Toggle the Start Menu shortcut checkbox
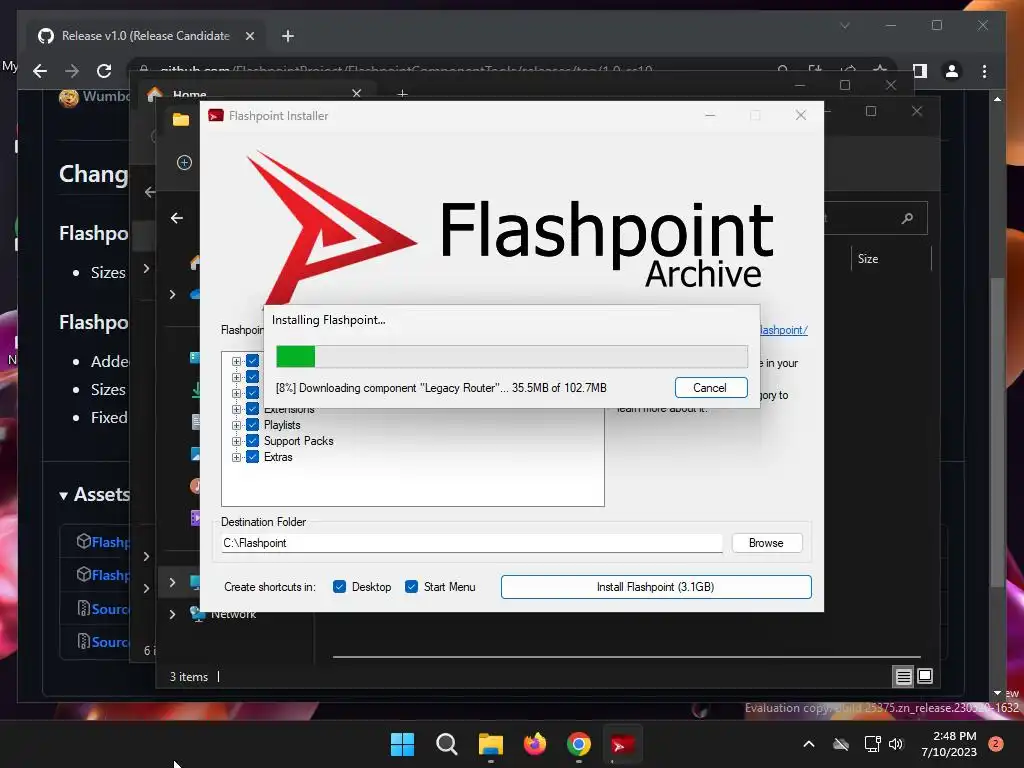The width and height of the screenshot is (1024, 768). [x=411, y=587]
